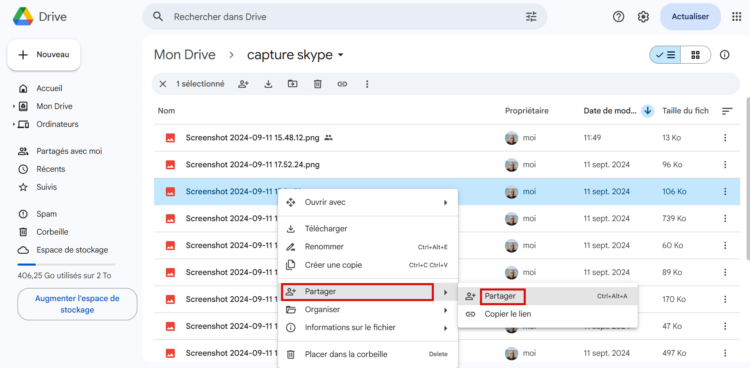Open more actions for the 89 Ko row
Viewport: 750px width, 368px height.
coord(725,272)
